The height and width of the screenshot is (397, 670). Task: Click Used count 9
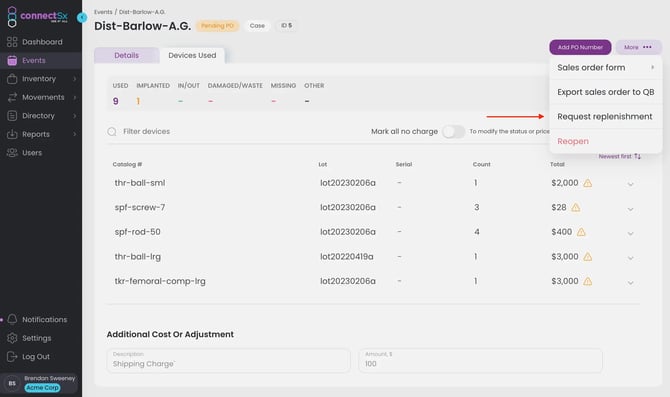click(x=115, y=101)
